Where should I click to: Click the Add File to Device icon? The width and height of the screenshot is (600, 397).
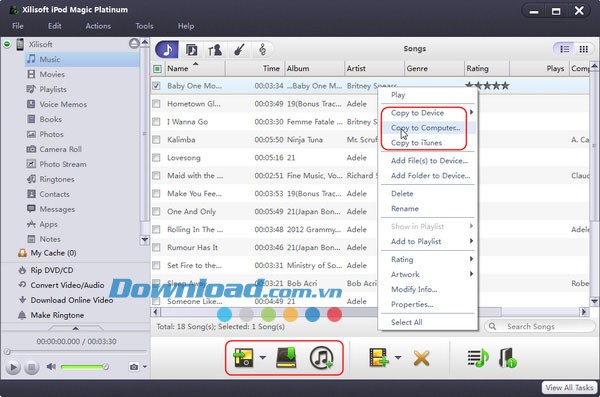378,358
